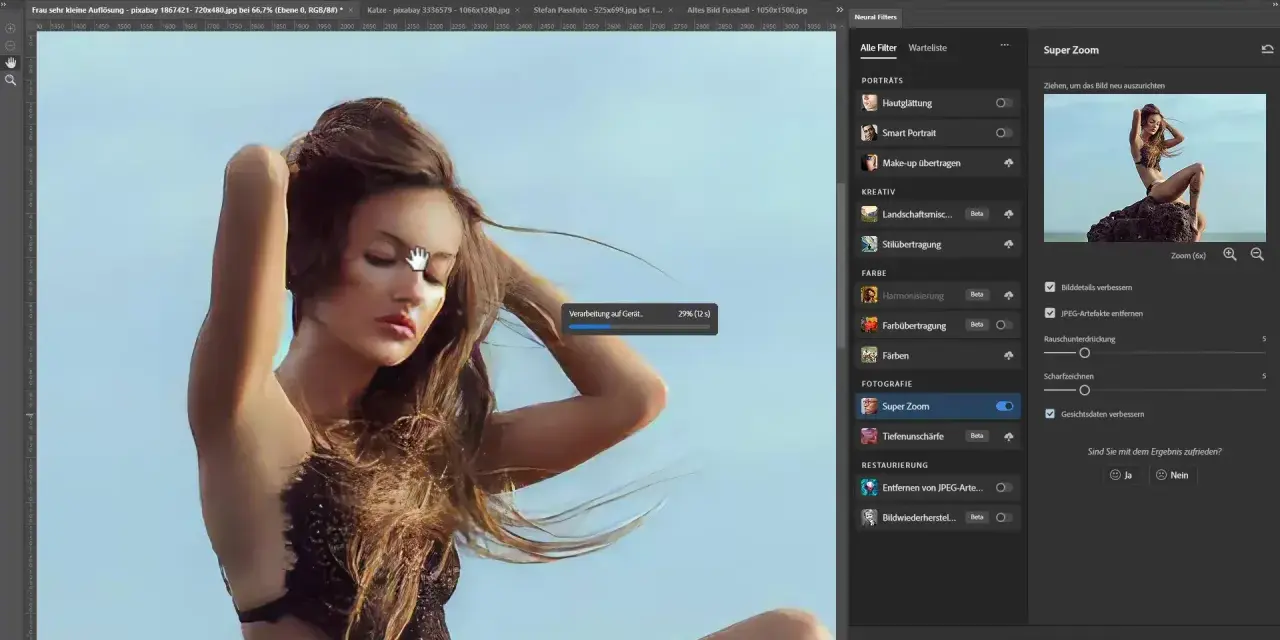Click the minus zoom-out tool in left toolbar

(x=10, y=45)
